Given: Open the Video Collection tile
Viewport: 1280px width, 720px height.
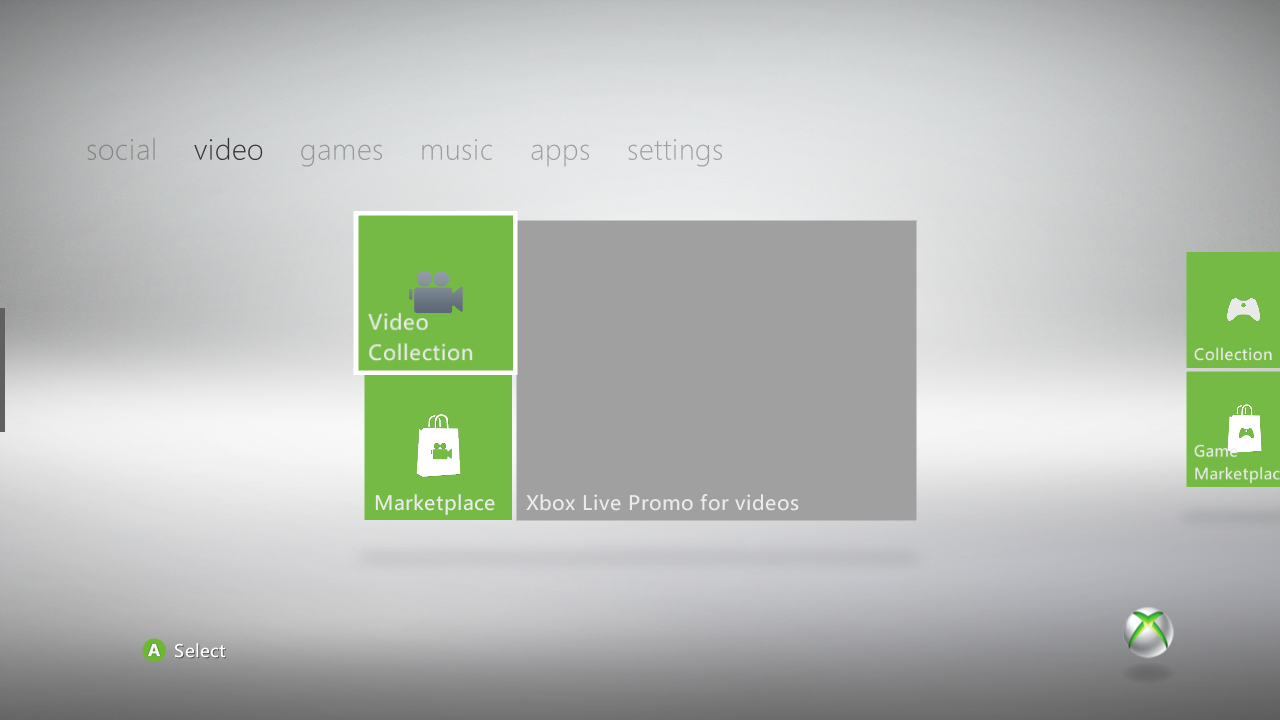Looking at the screenshot, I should pos(436,293).
